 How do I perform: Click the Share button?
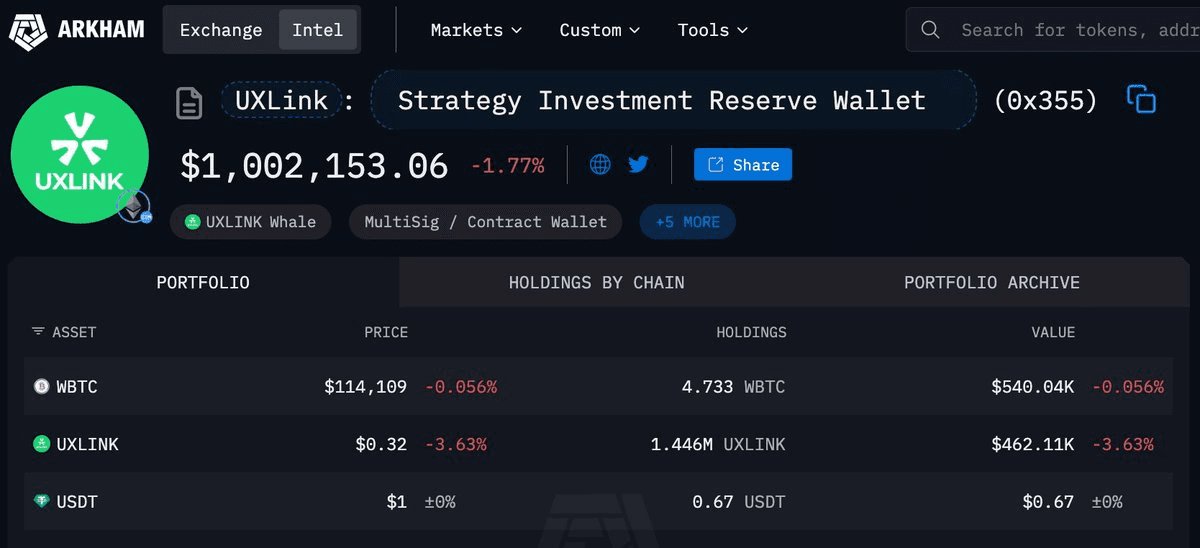point(743,165)
